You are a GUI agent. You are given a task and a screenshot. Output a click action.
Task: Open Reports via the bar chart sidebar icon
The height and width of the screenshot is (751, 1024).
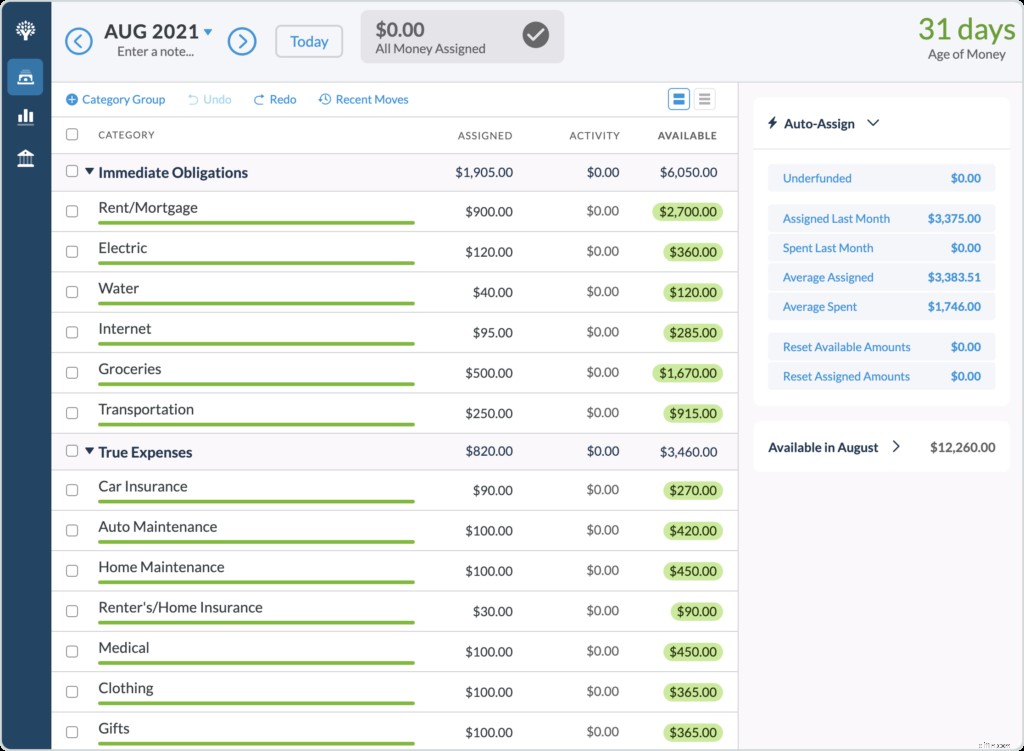[25, 116]
